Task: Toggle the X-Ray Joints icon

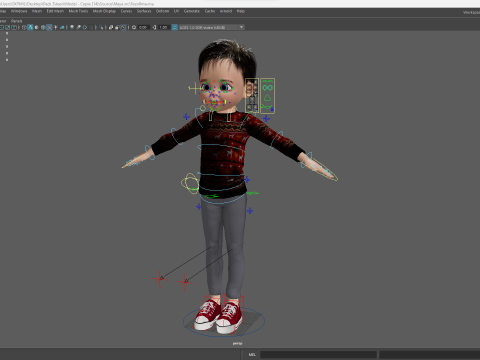Action: click(x=124, y=27)
